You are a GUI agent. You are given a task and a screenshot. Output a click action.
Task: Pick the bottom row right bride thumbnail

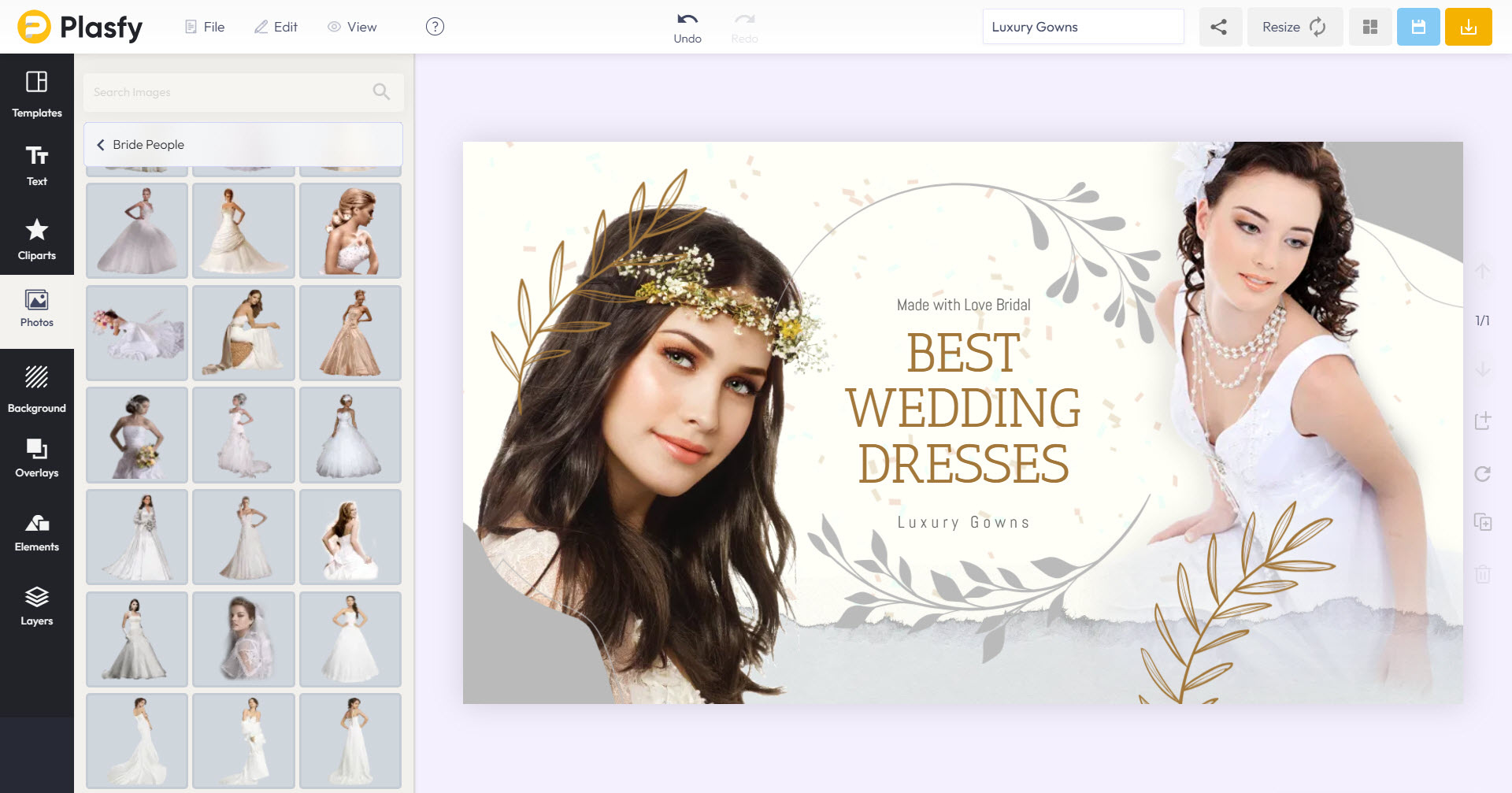pos(350,741)
